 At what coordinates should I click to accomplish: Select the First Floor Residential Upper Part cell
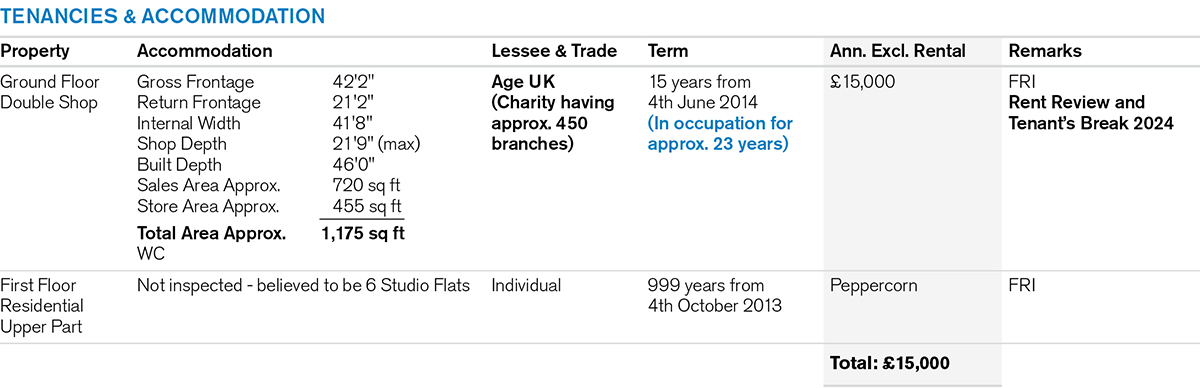coord(42,306)
